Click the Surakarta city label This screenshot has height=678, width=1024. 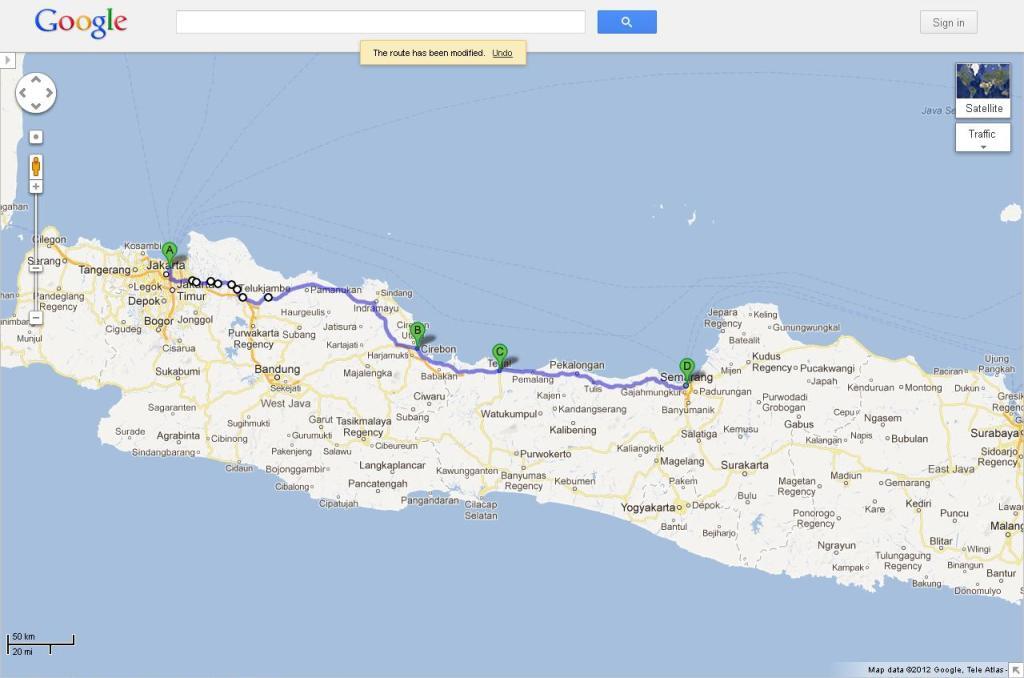744,465
